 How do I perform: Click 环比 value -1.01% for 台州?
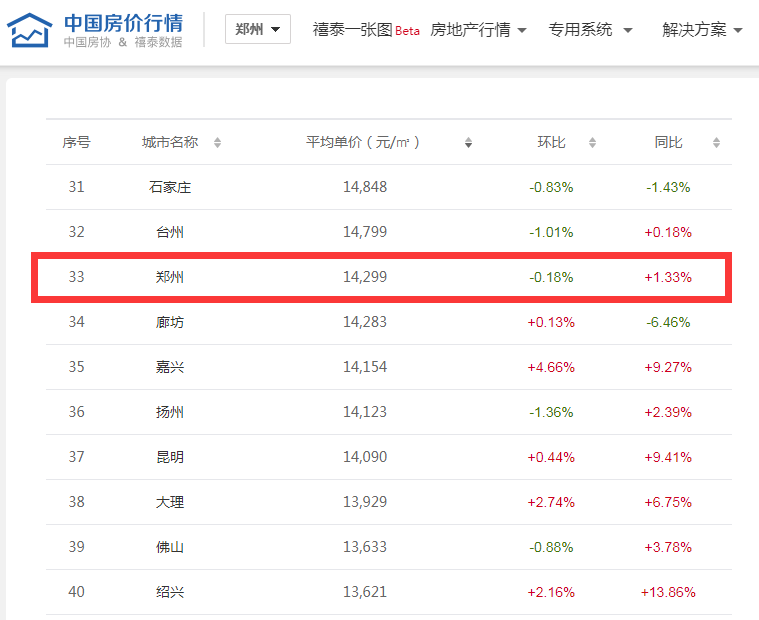click(551, 232)
